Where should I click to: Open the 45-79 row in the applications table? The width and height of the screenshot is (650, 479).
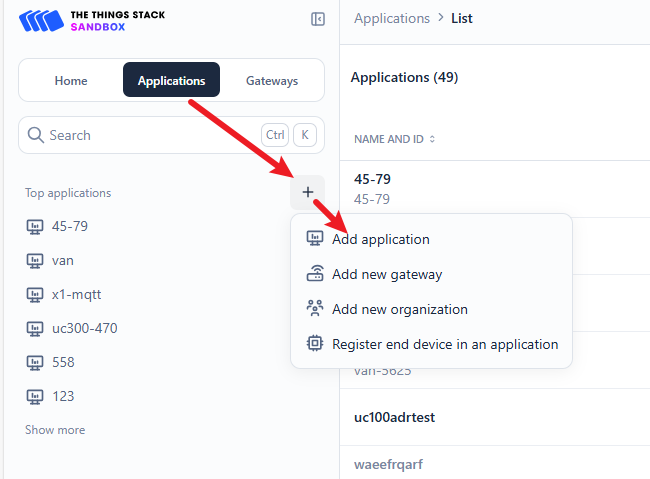point(495,189)
